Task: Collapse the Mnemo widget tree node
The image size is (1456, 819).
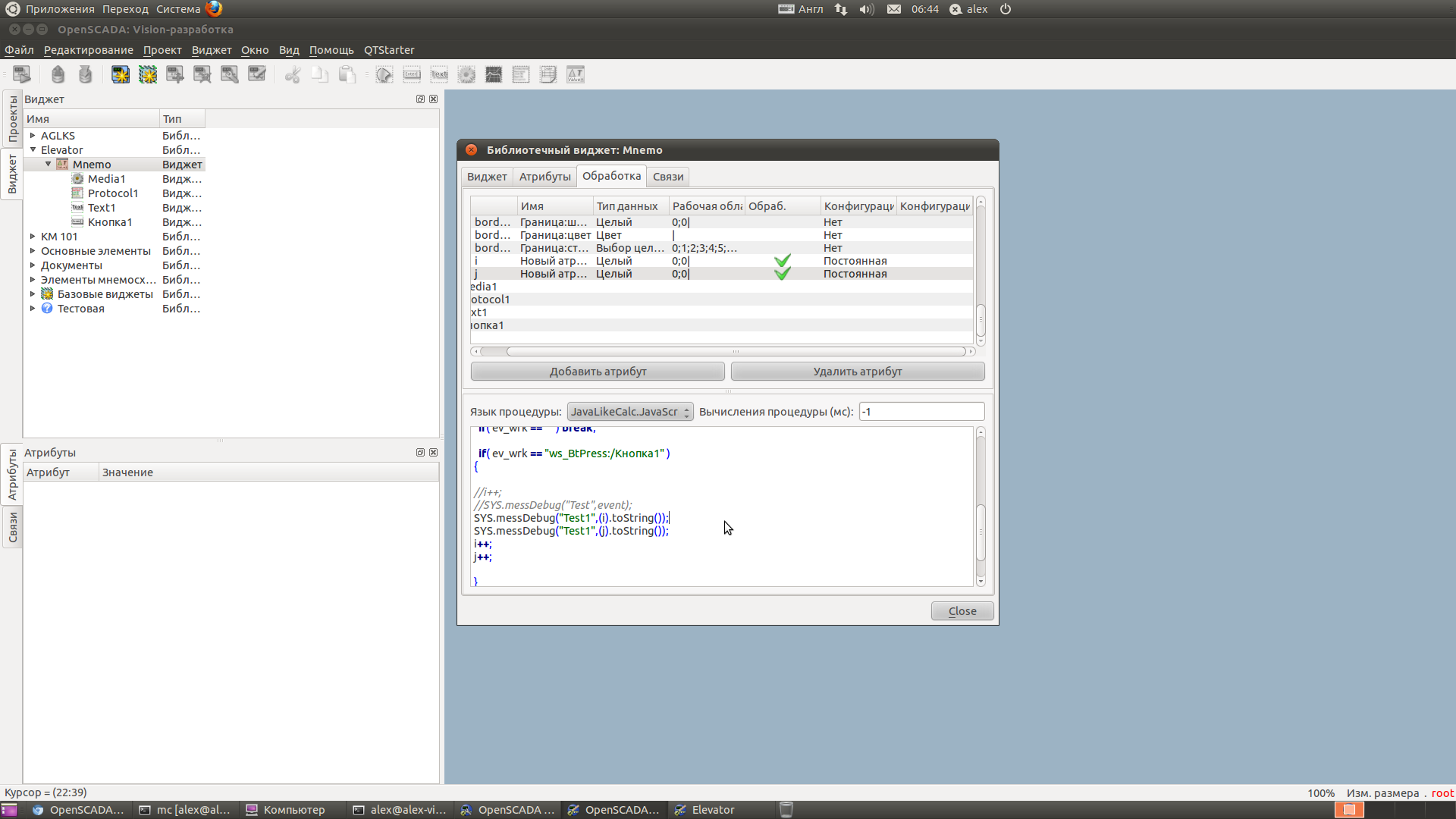Action: (x=48, y=165)
